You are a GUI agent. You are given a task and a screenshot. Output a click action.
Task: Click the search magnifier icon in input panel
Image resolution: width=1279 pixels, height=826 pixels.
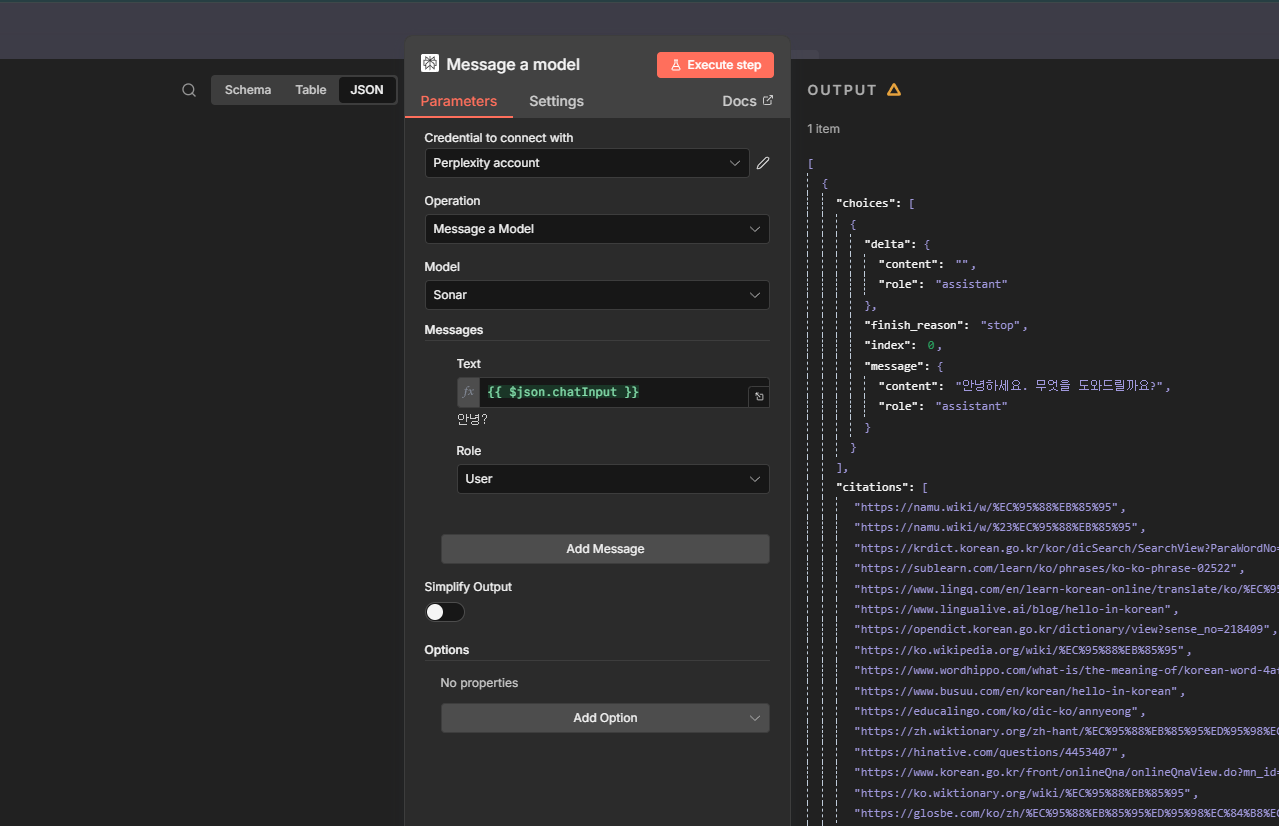point(189,90)
